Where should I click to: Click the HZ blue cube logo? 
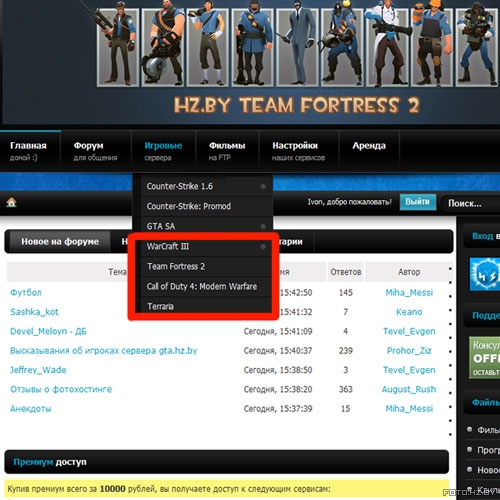tap(485, 274)
